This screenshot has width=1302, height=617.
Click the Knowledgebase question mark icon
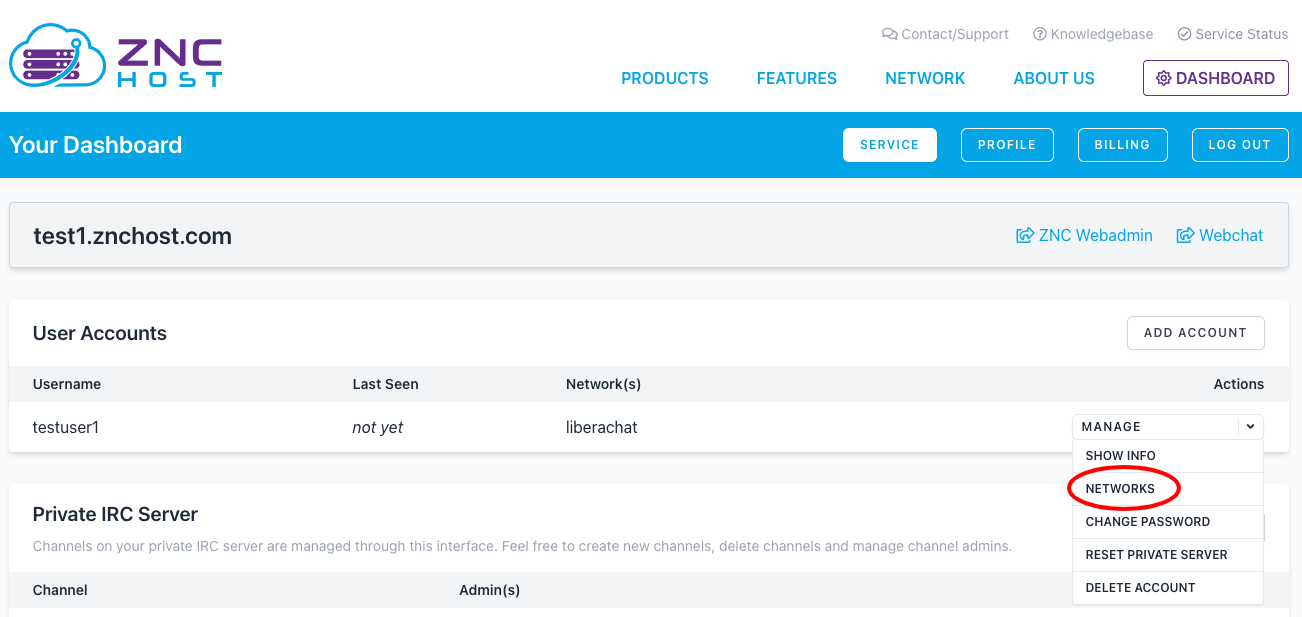(x=1039, y=34)
